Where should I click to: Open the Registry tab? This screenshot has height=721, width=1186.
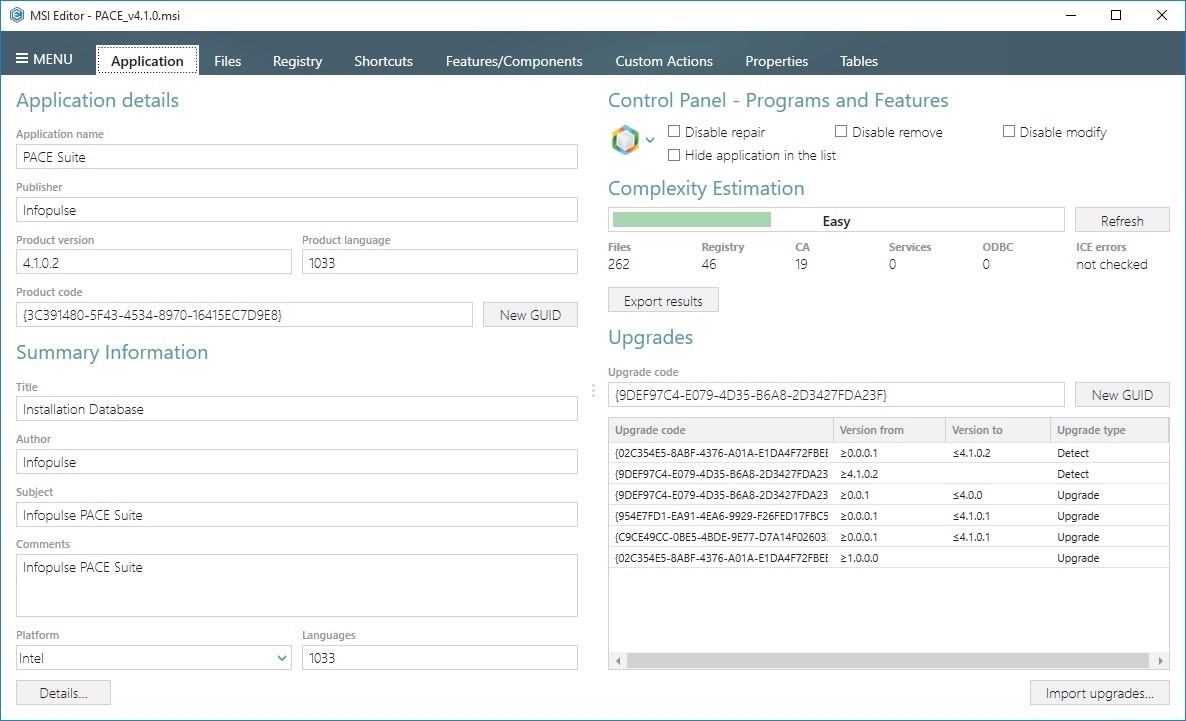(x=297, y=61)
